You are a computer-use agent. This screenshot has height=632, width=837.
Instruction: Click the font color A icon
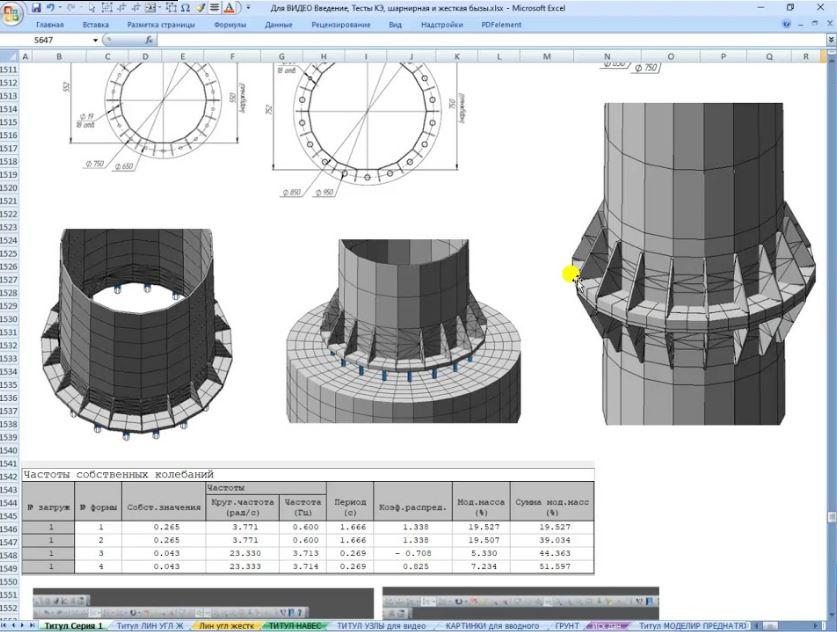pyautogui.click(x=229, y=7)
